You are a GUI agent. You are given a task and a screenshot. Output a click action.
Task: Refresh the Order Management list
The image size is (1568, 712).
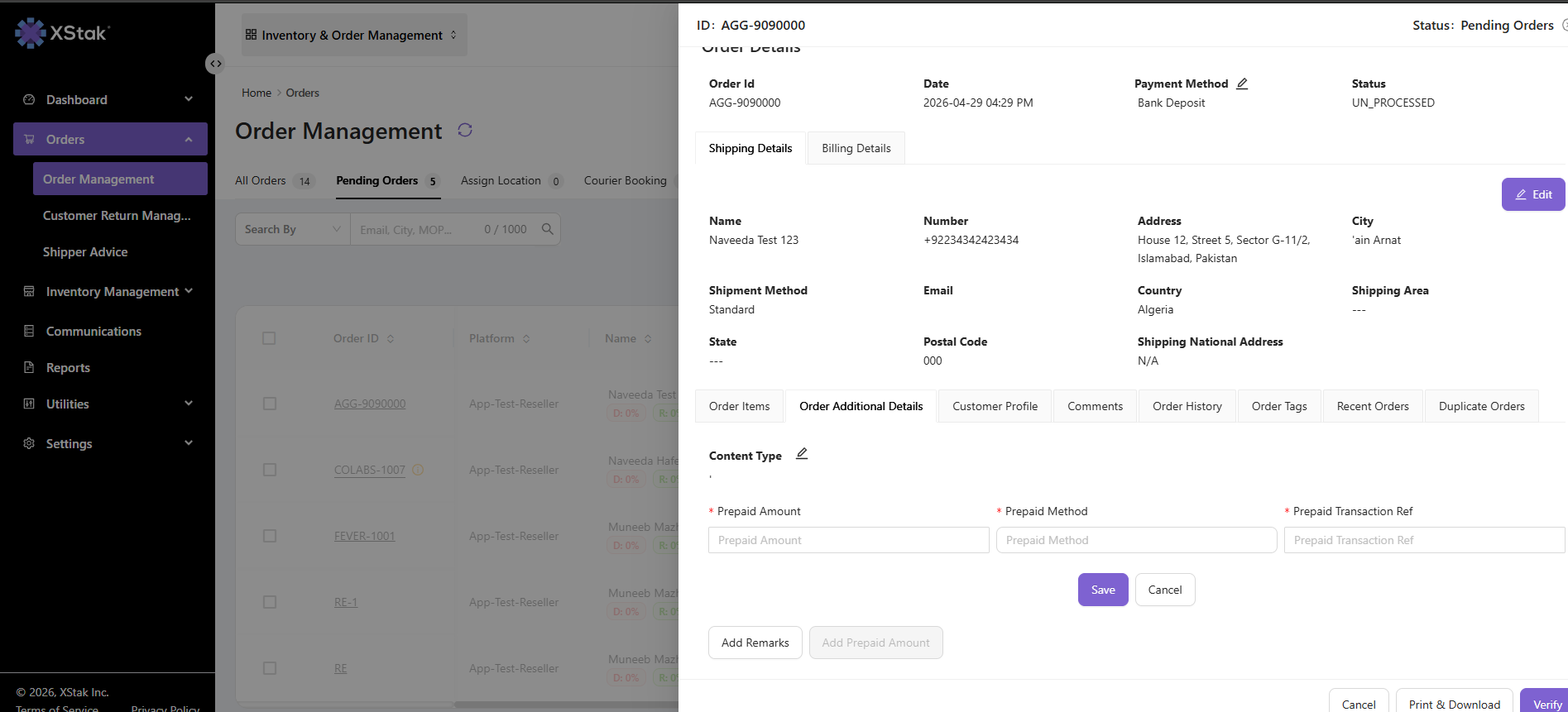[465, 130]
